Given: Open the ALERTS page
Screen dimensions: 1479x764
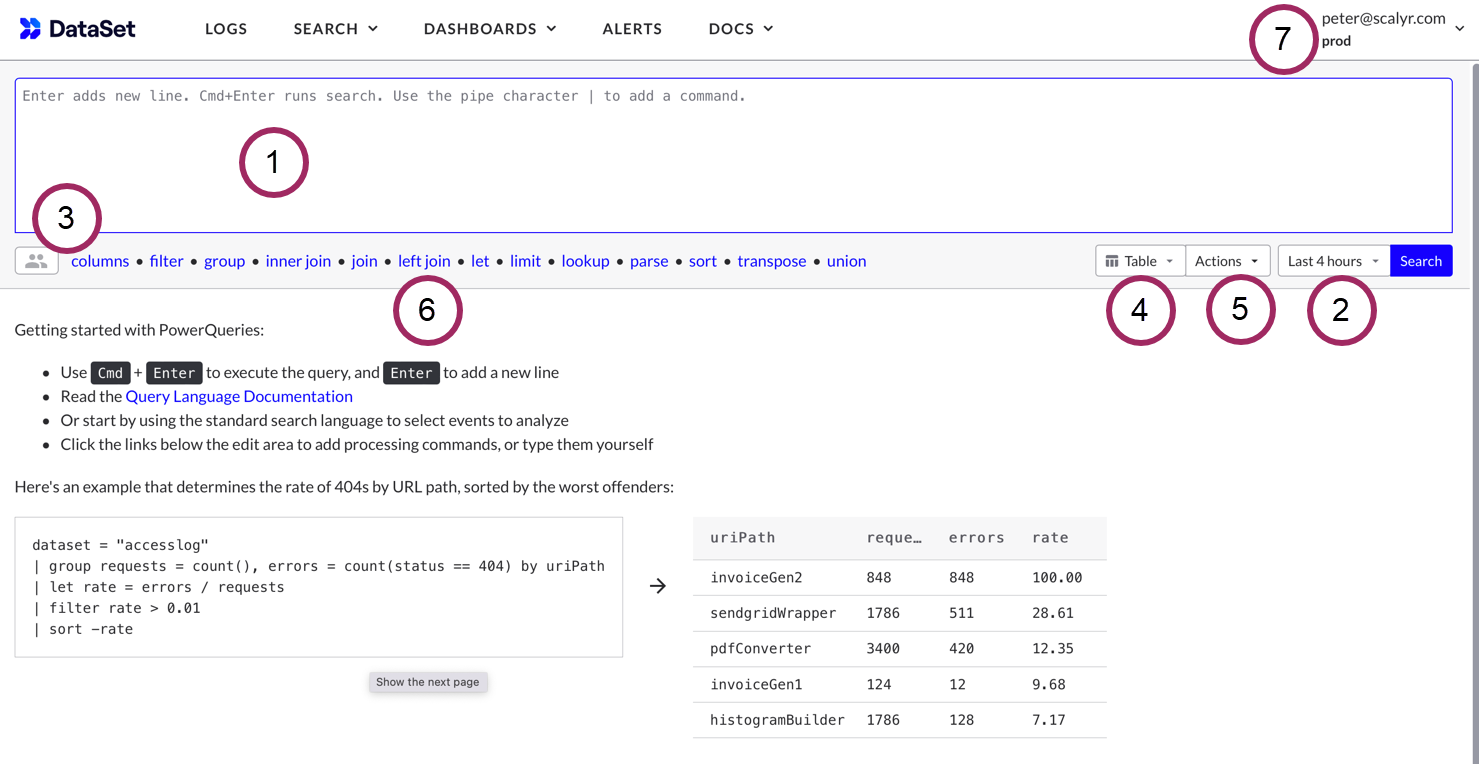Looking at the screenshot, I should tap(632, 29).
